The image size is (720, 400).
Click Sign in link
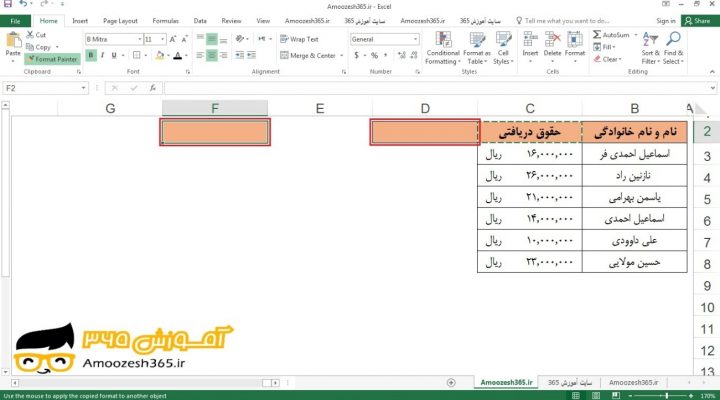[666, 21]
